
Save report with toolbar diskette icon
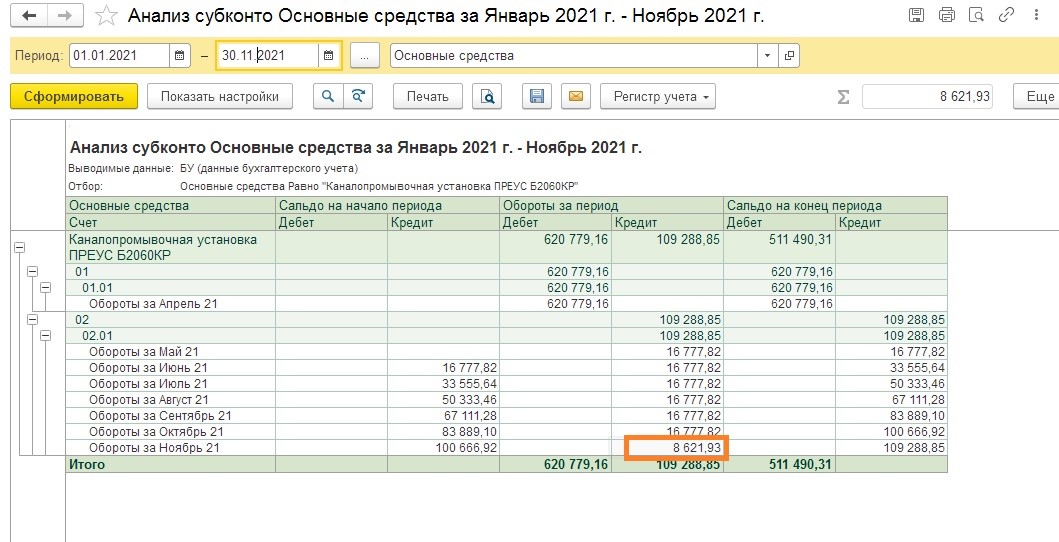[x=537, y=97]
